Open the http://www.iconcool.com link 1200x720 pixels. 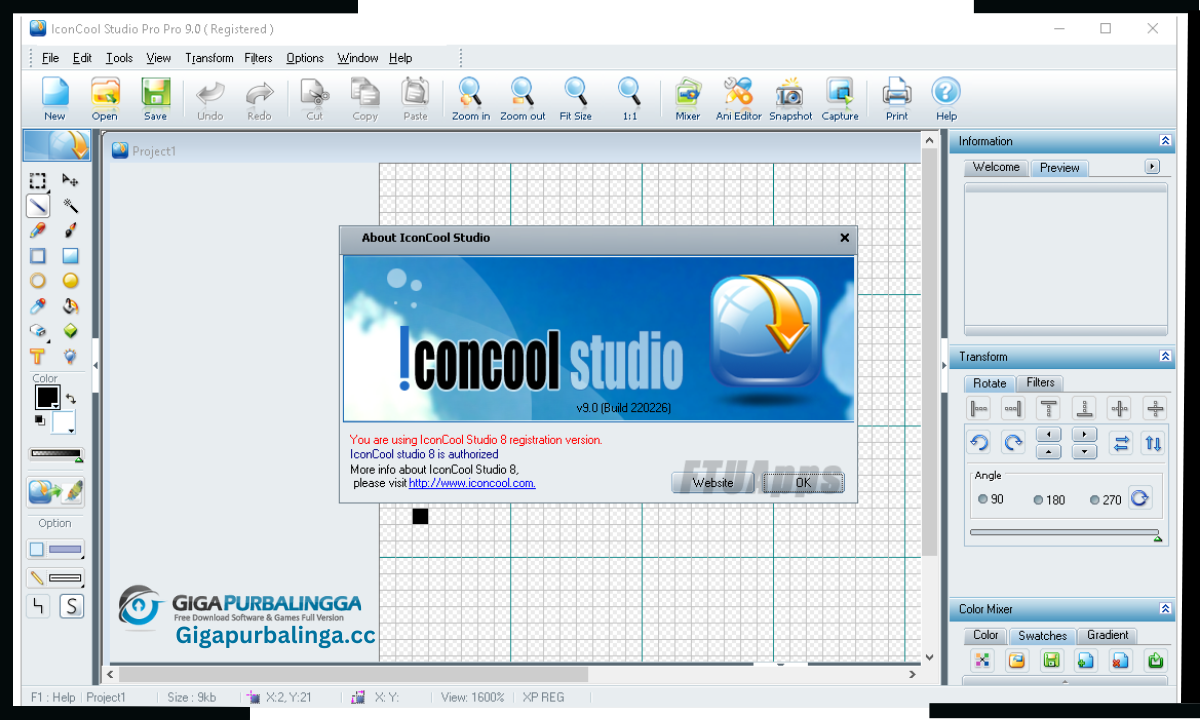tap(472, 483)
